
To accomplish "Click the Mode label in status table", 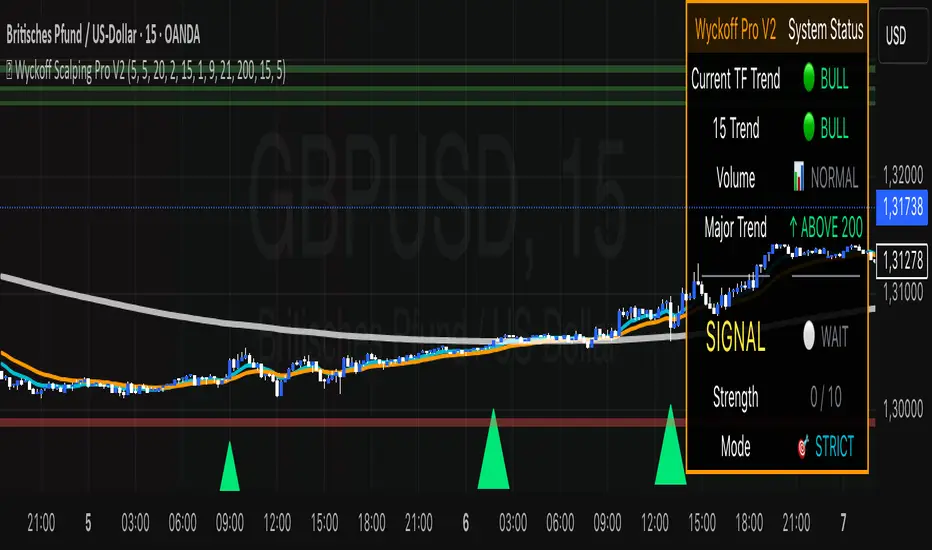I will pyautogui.click(x=735, y=446).
